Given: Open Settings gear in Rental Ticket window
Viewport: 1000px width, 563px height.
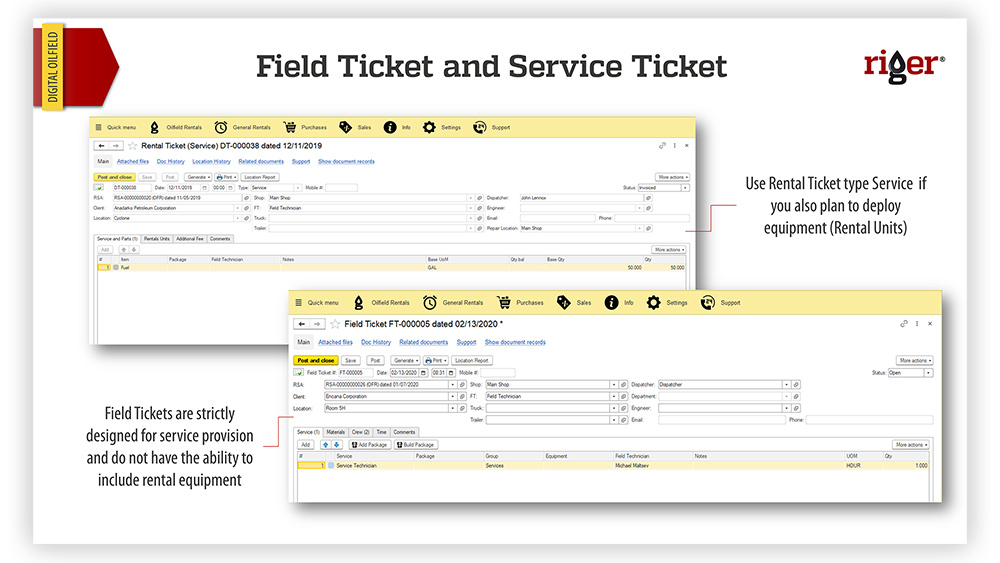Looking at the screenshot, I should (x=429, y=127).
